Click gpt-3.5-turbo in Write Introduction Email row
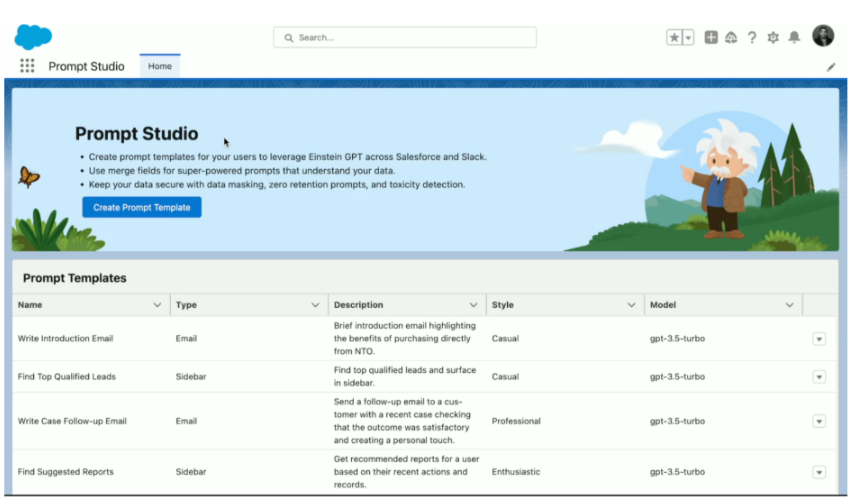The width and height of the screenshot is (853, 499). (677, 338)
